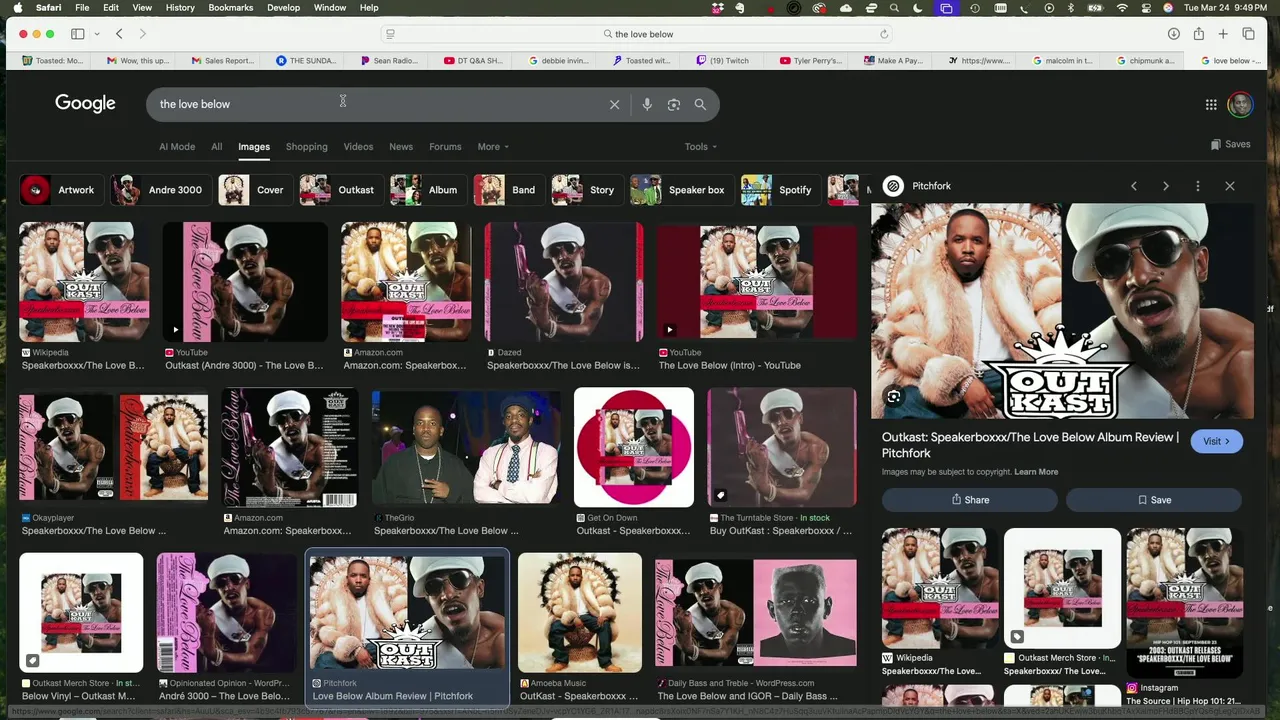The height and width of the screenshot is (720, 1280).
Task: Select the Band filter chip
Action: [x=509, y=190]
